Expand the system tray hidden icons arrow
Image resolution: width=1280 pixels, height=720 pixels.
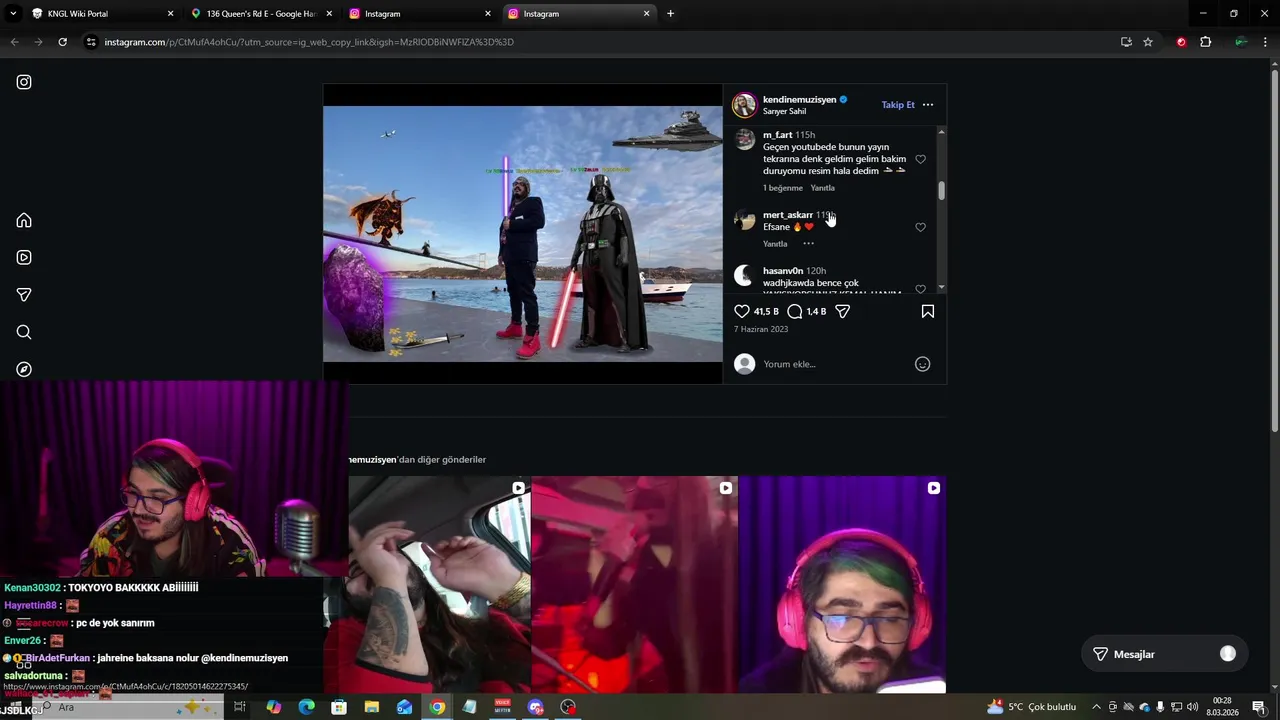[1096, 707]
